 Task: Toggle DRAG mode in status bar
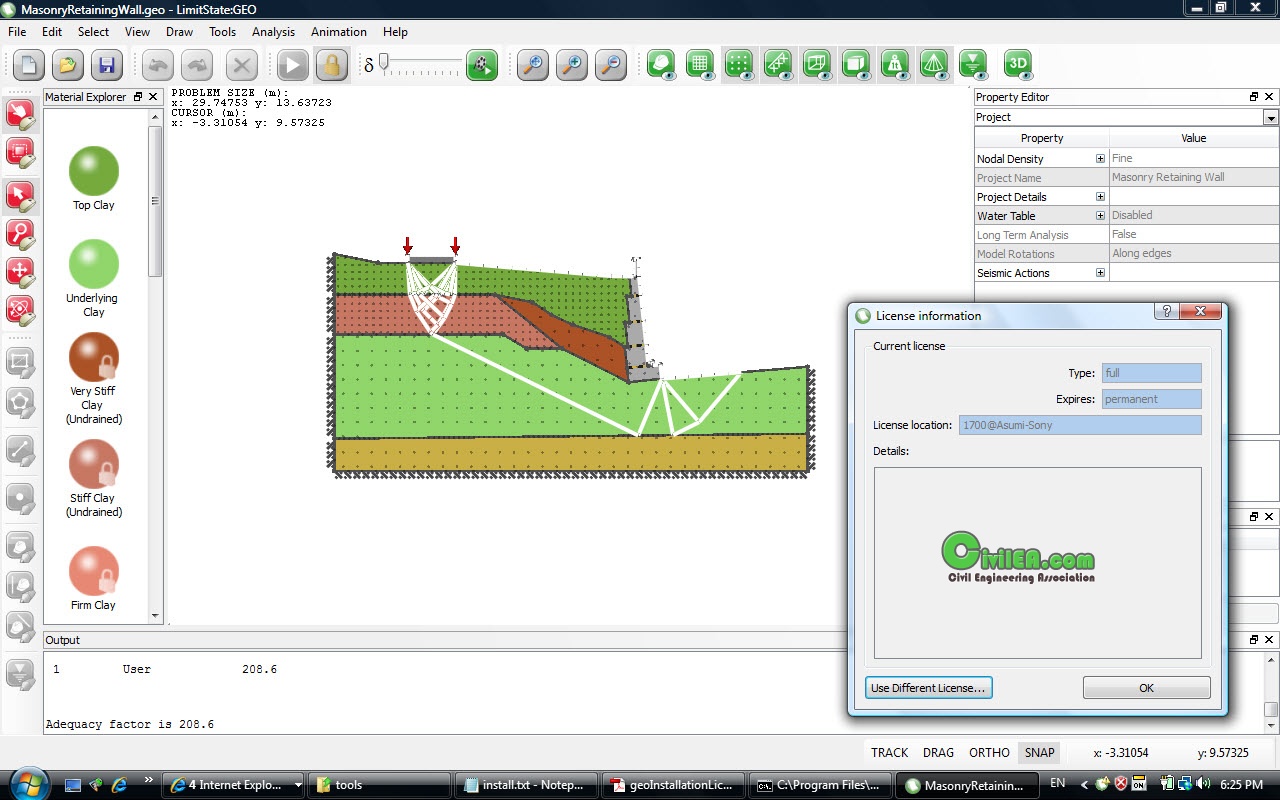pyautogui.click(x=938, y=753)
